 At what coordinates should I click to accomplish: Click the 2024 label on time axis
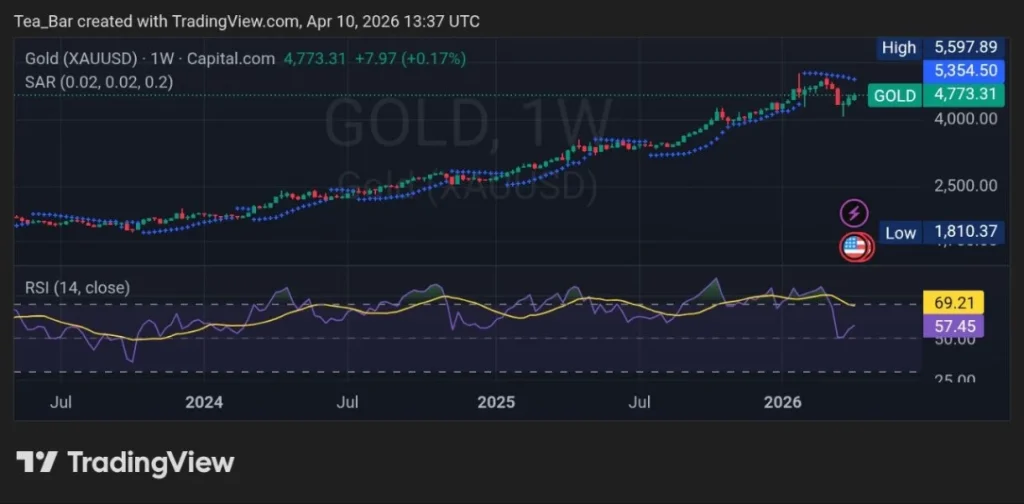point(204,402)
